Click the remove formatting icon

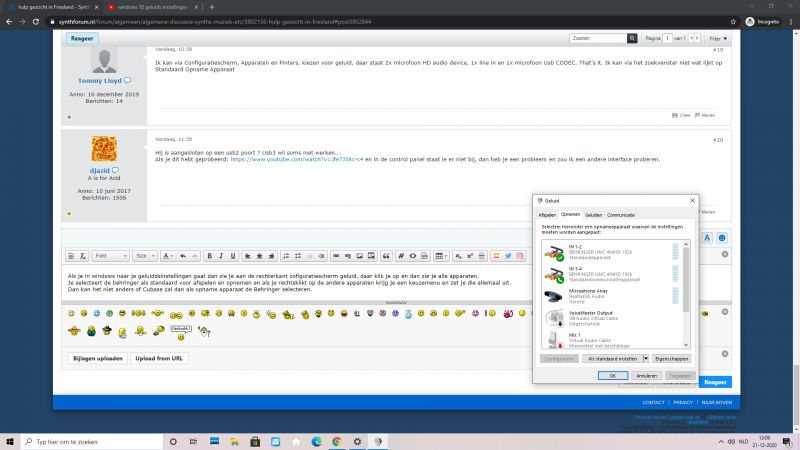point(83,256)
